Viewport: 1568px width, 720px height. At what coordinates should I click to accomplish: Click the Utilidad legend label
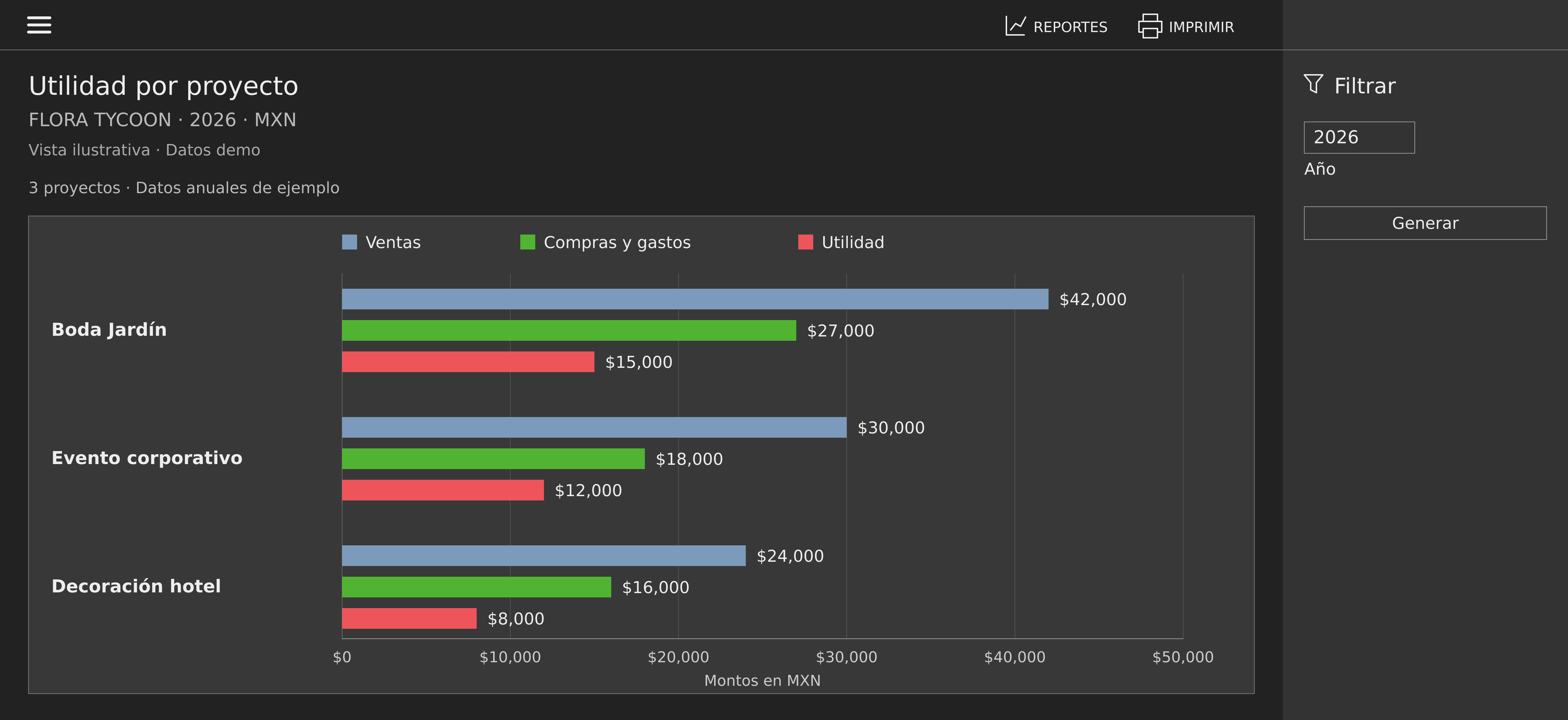(852, 242)
